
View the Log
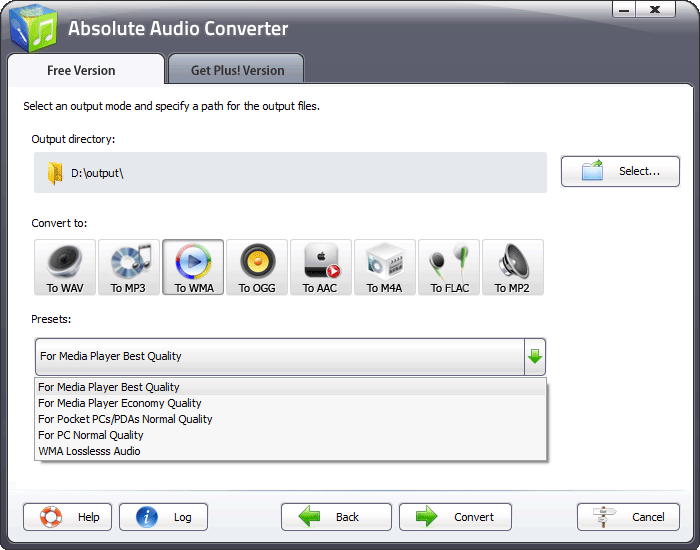pyautogui.click(x=163, y=517)
